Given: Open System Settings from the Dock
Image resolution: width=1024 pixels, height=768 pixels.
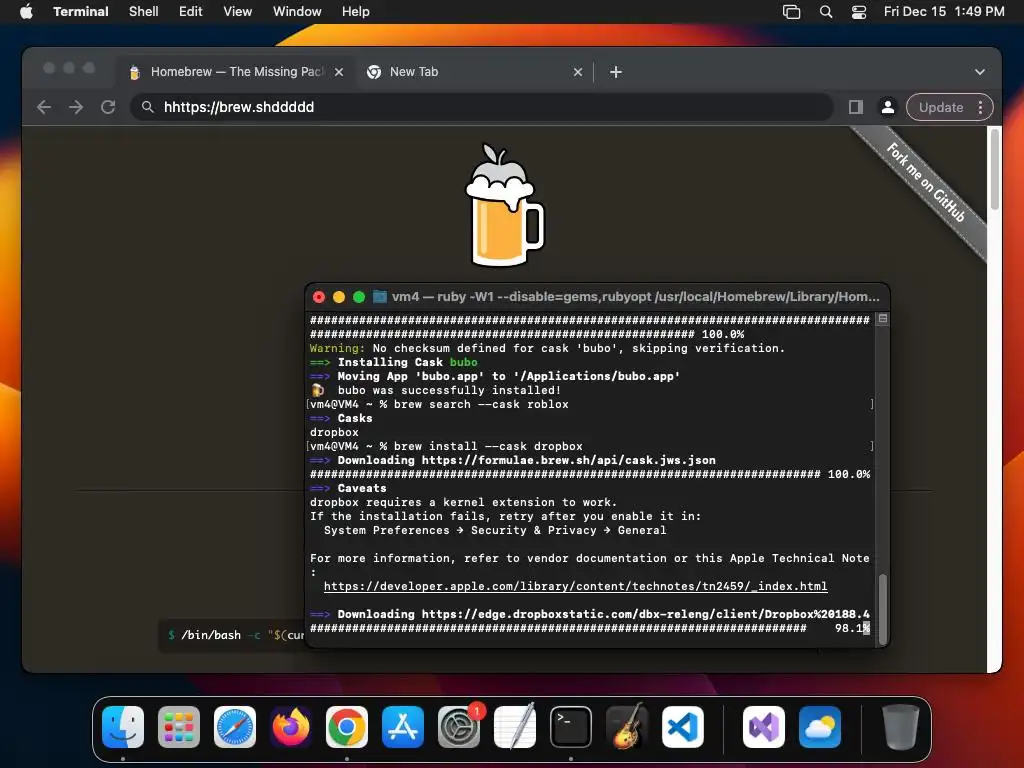Looking at the screenshot, I should [459, 727].
